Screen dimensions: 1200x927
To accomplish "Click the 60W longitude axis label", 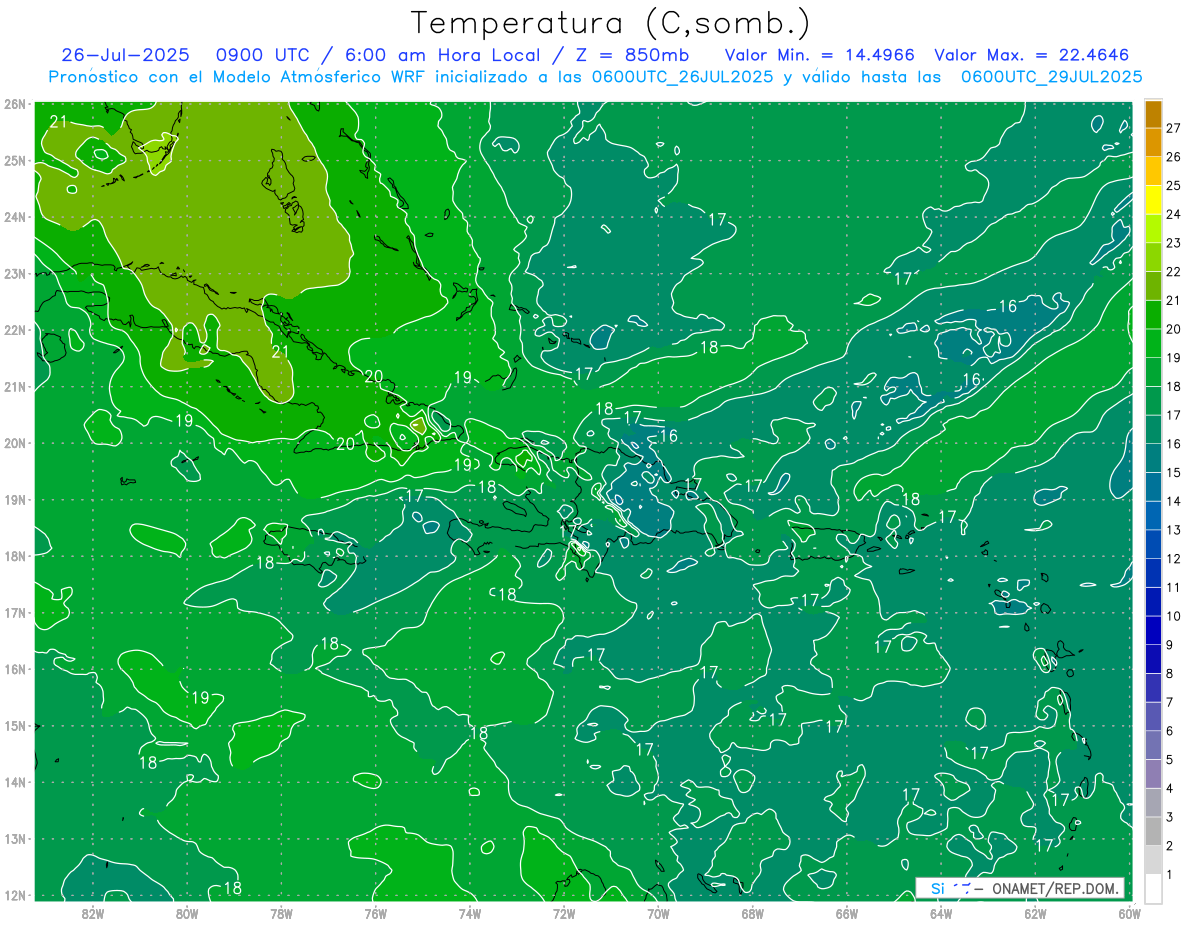I will click(x=1129, y=913).
